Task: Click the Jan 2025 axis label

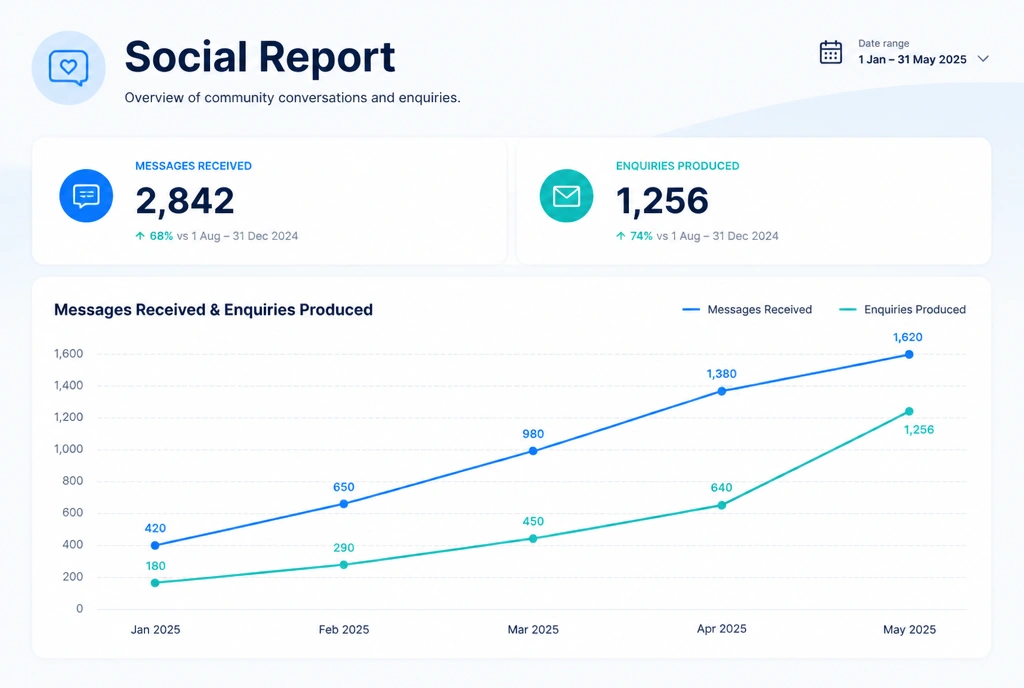Action: (155, 629)
